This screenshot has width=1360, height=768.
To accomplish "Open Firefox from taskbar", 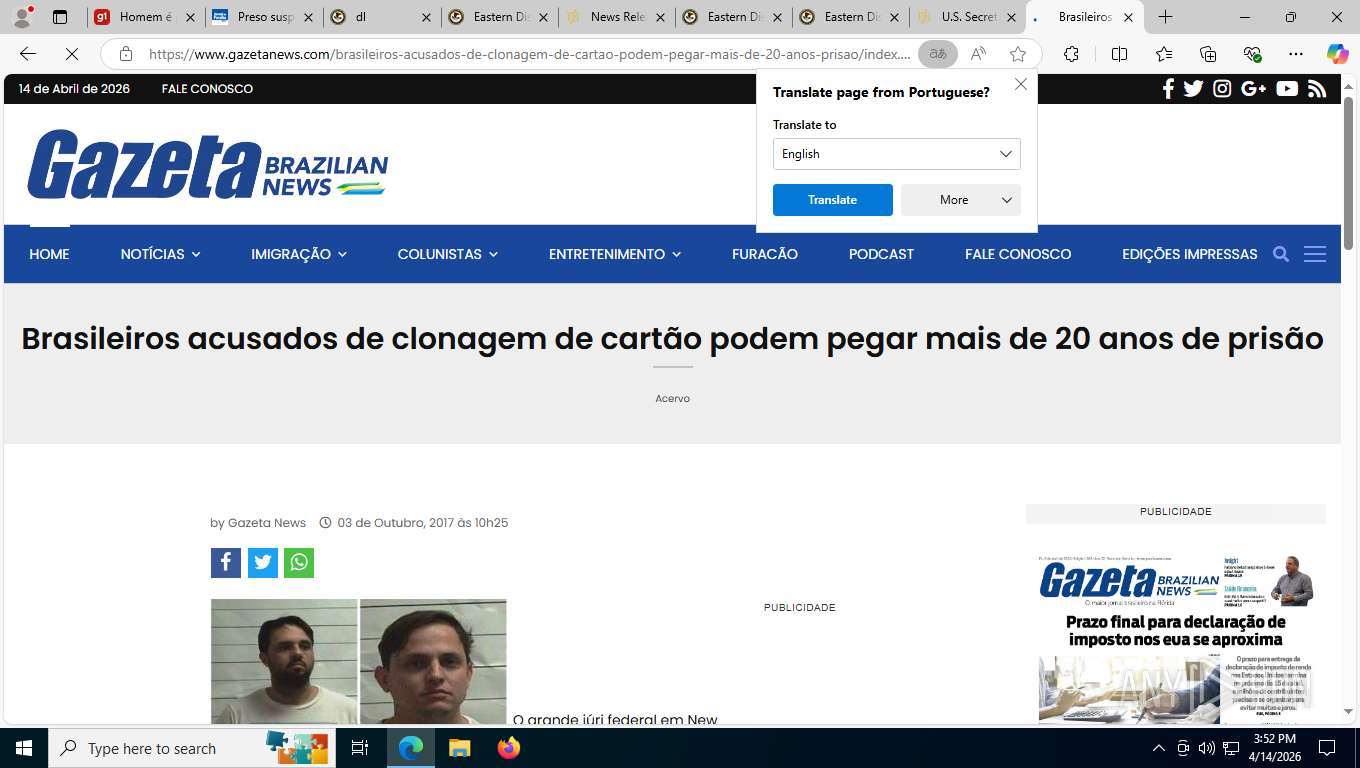I will [x=508, y=748].
